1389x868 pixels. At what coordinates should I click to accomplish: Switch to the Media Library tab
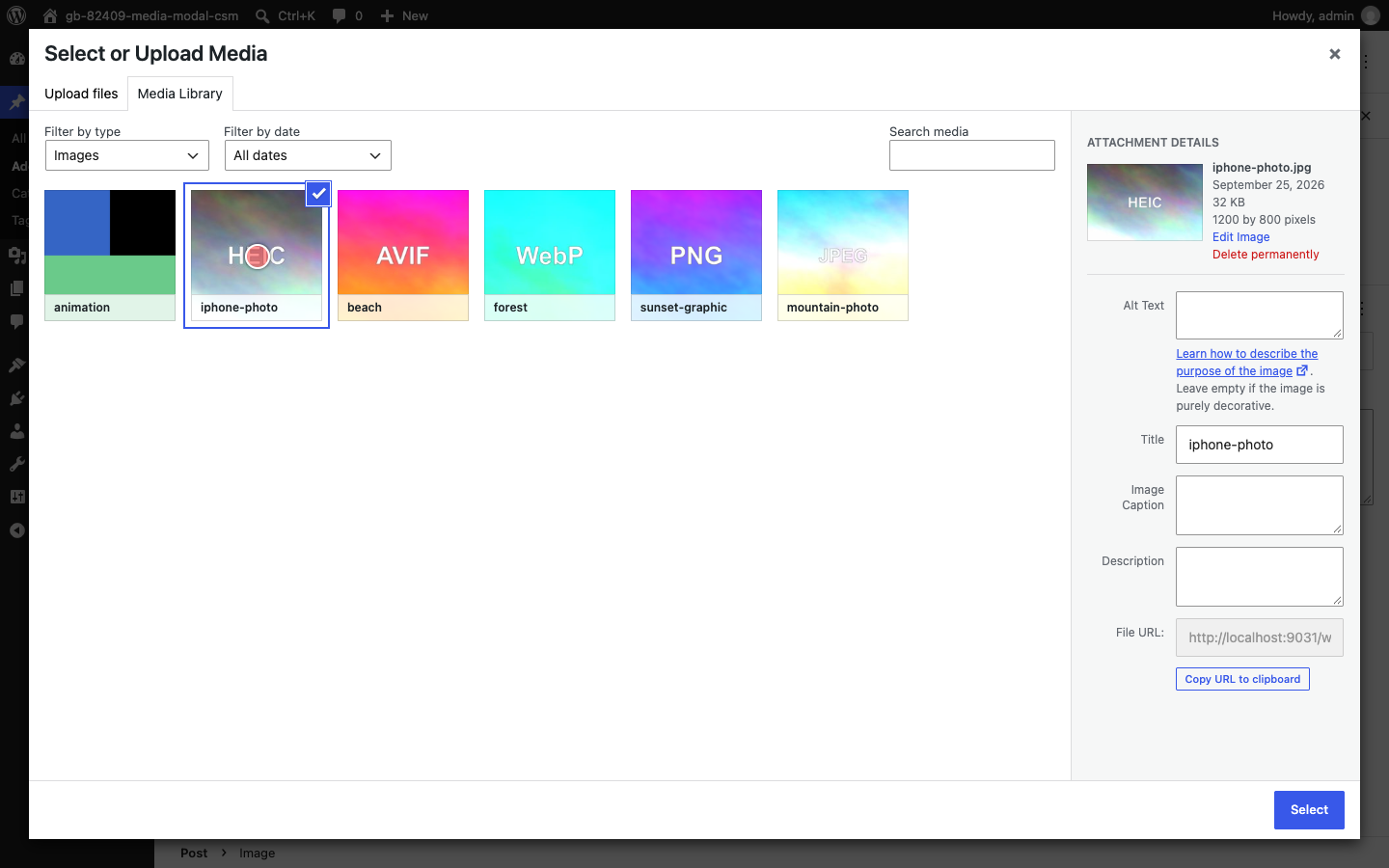tap(180, 94)
